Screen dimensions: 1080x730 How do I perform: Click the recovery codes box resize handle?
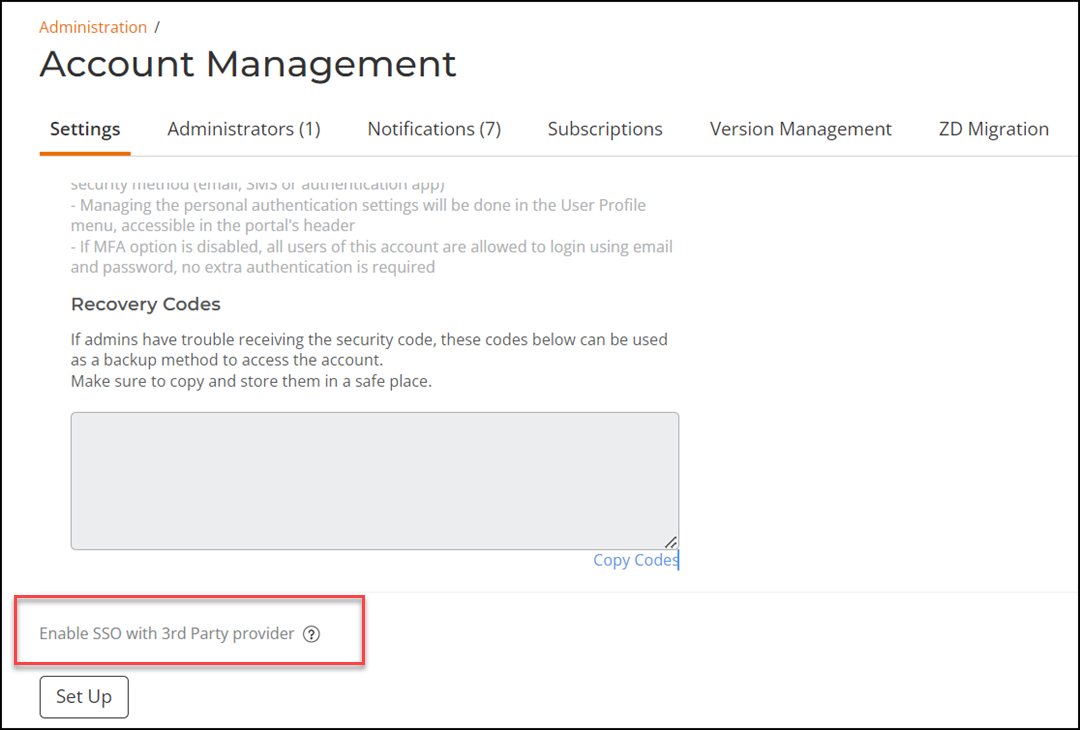[x=671, y=541]
